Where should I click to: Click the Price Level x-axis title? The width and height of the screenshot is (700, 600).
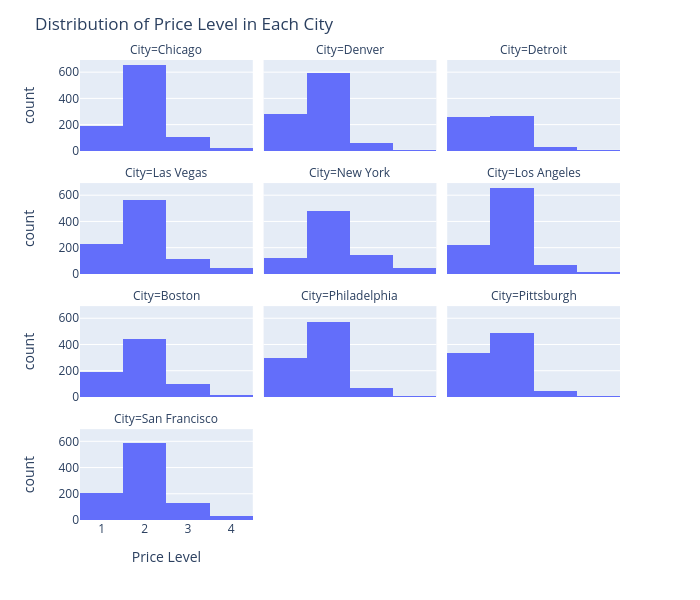(166, 557)
